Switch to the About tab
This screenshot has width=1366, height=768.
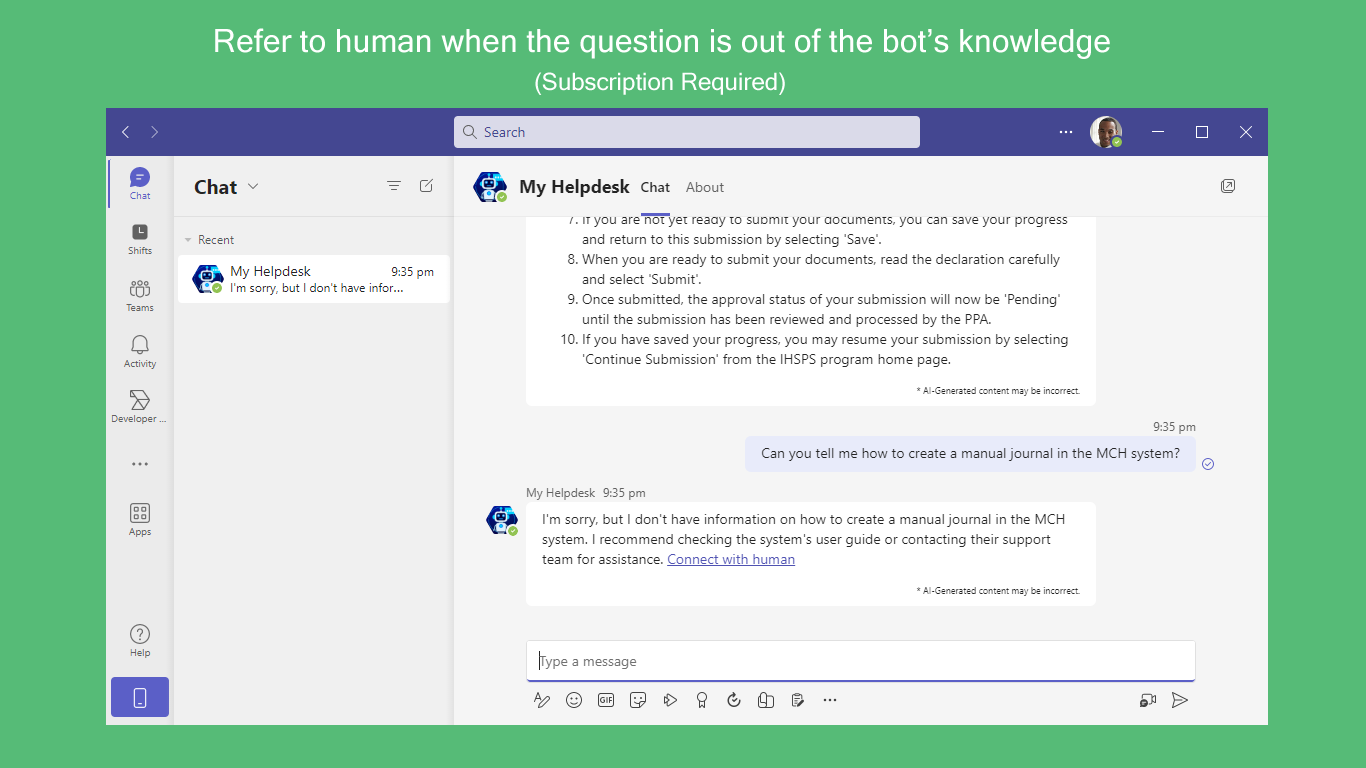pos(705,187)
